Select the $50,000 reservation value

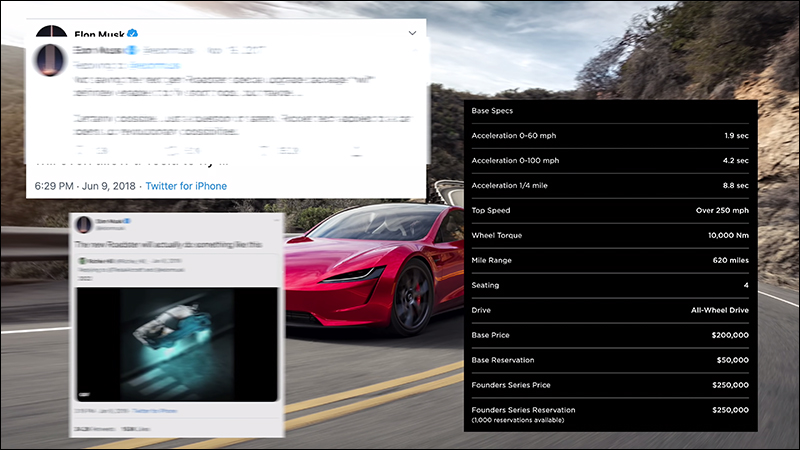pos(733,360)
